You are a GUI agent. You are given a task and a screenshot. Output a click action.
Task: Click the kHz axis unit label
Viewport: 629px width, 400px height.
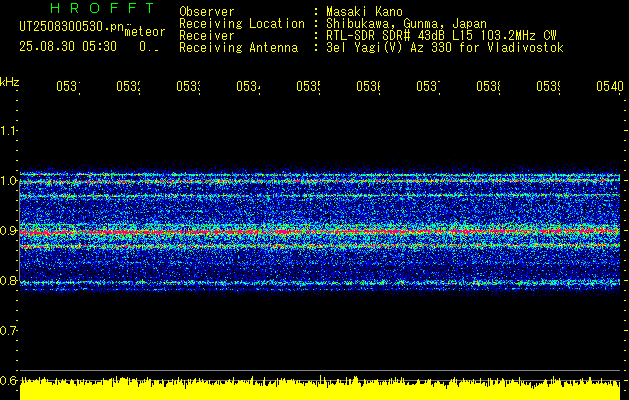tap(9, 82)
